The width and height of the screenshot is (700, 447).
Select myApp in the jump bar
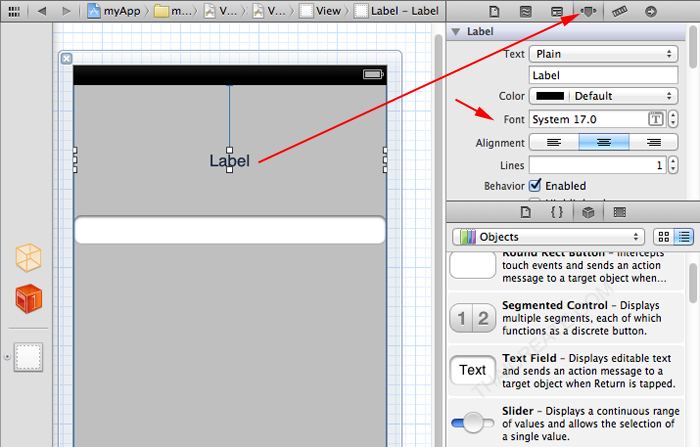(114, 11)
